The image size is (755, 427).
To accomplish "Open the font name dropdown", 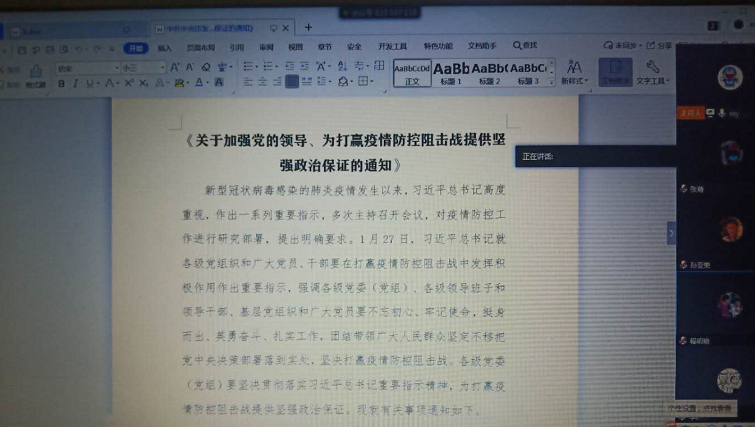I will click(86, 67).
